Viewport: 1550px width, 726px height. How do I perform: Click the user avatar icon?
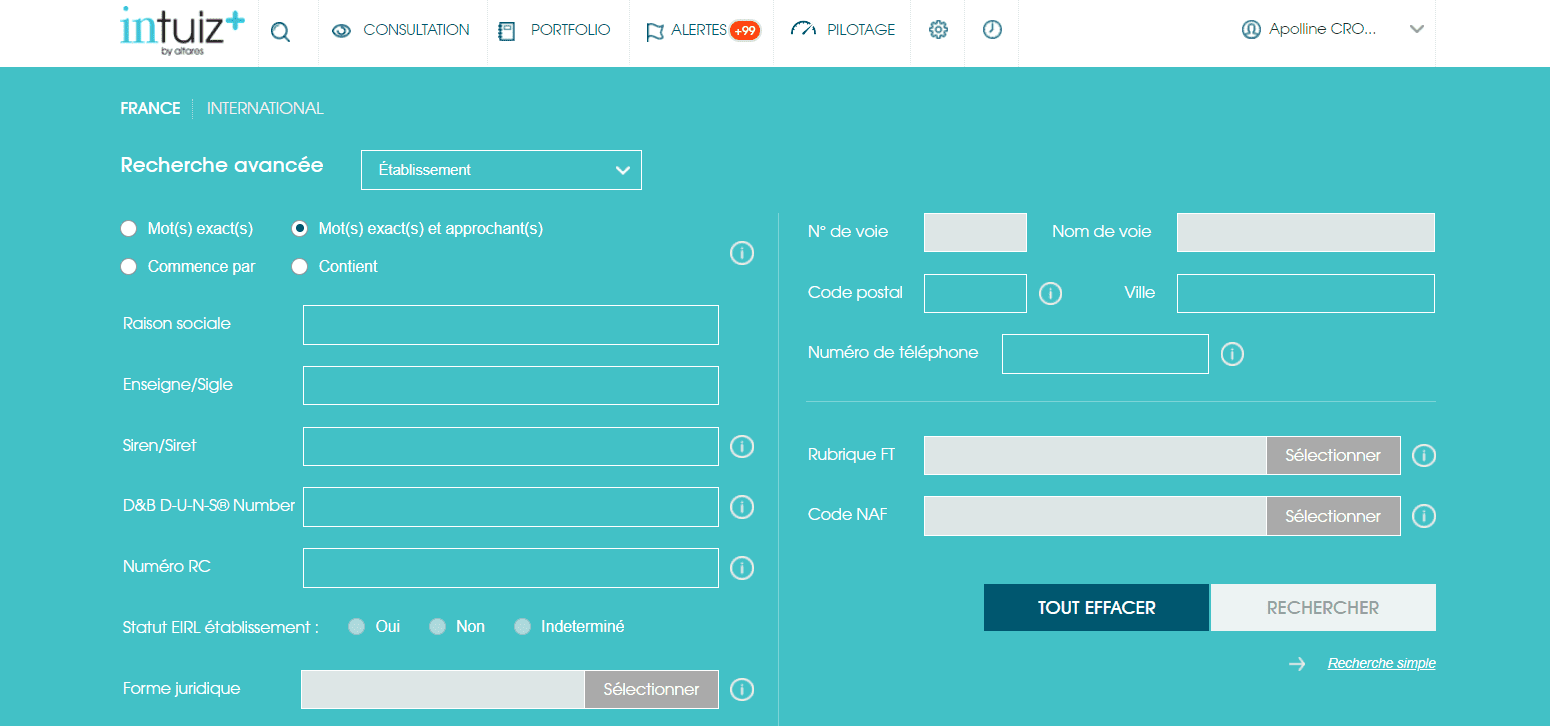tap(1251, 30)
